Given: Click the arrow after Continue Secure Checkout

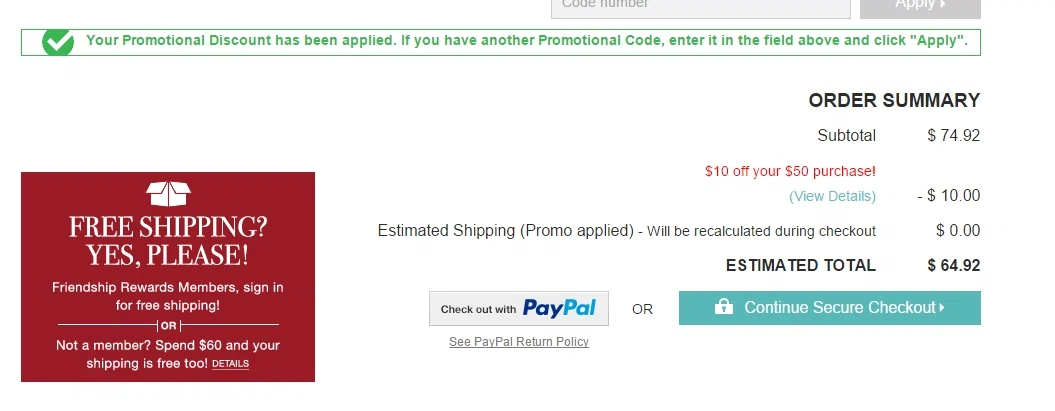Looking at the screenshot, I should click(942, 307).
